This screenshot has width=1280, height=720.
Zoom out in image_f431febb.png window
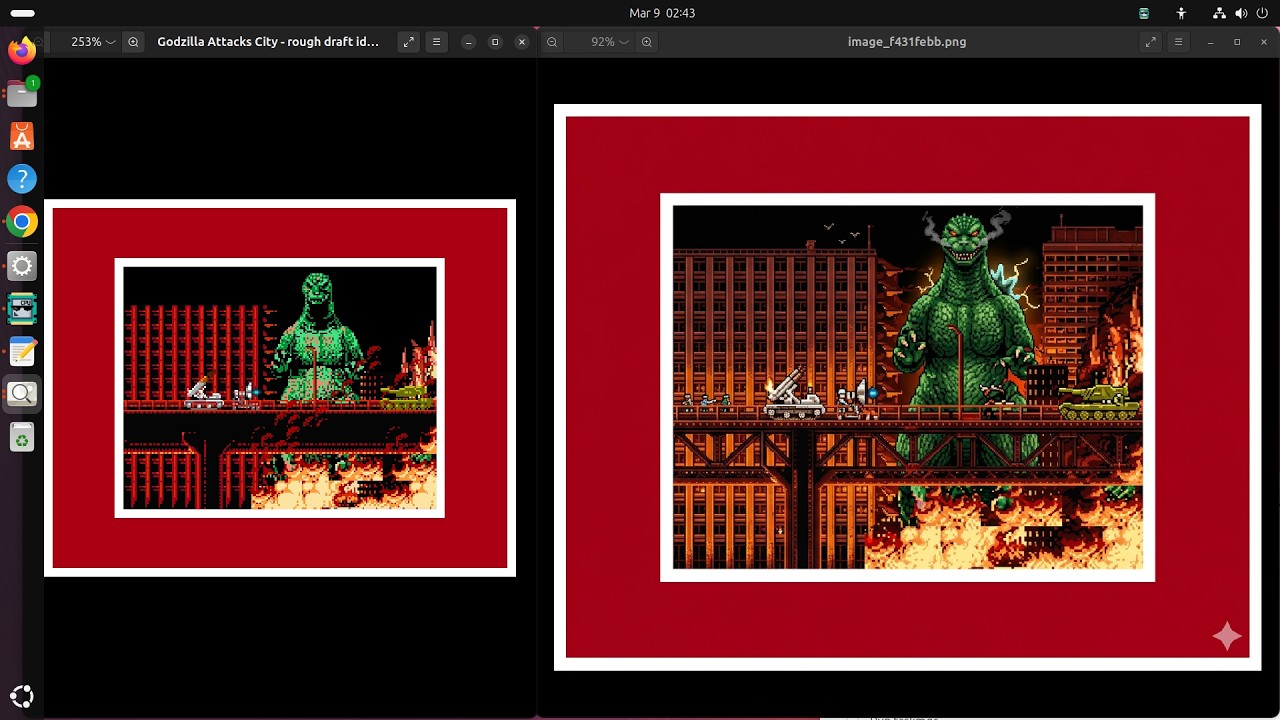(552, 42)
